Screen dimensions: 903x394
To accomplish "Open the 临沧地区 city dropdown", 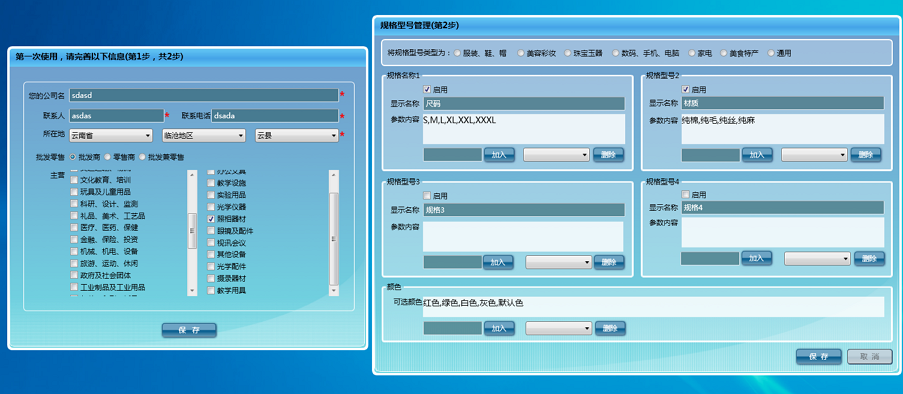I will tap(204, 136).
